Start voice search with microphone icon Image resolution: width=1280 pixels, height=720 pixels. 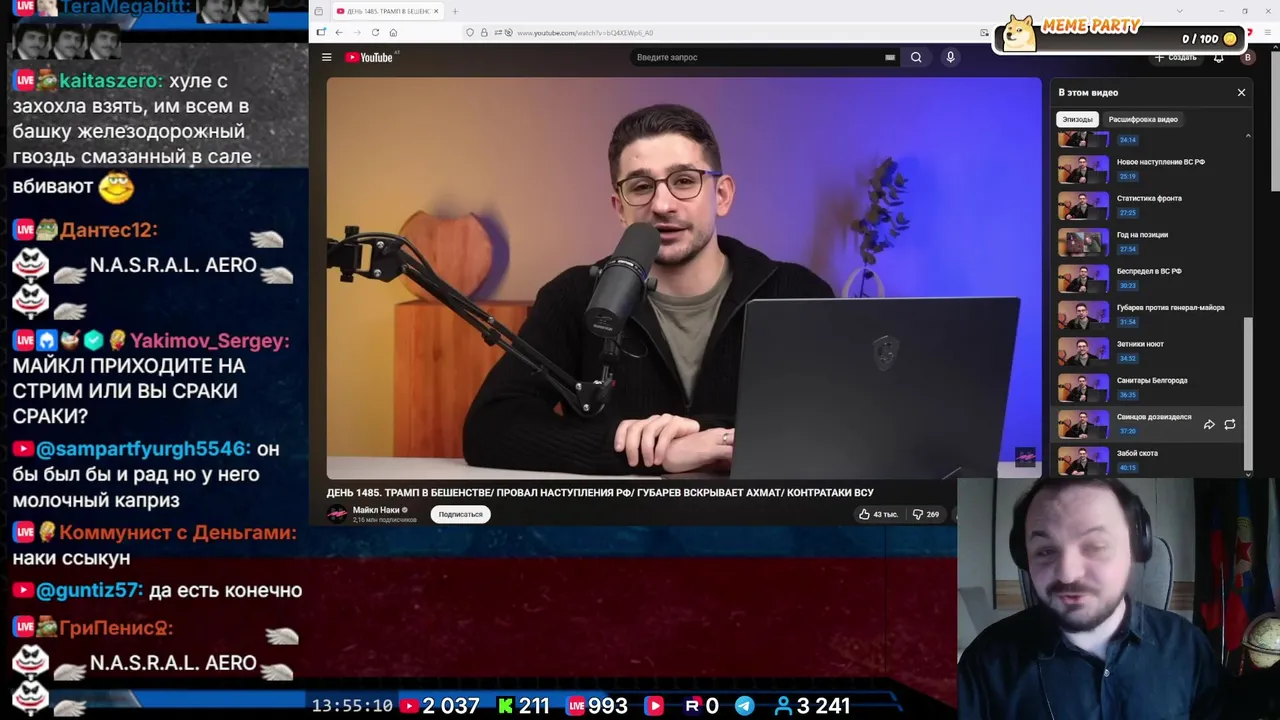click(951, 57)
